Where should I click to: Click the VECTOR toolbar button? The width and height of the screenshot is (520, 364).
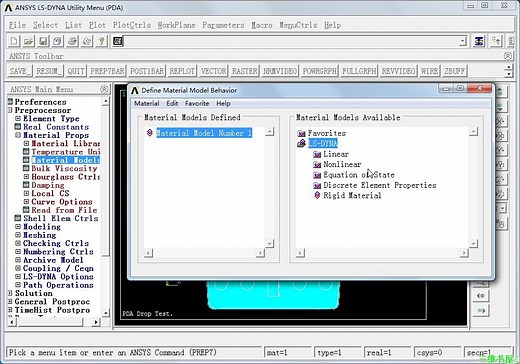pos(214,71)
